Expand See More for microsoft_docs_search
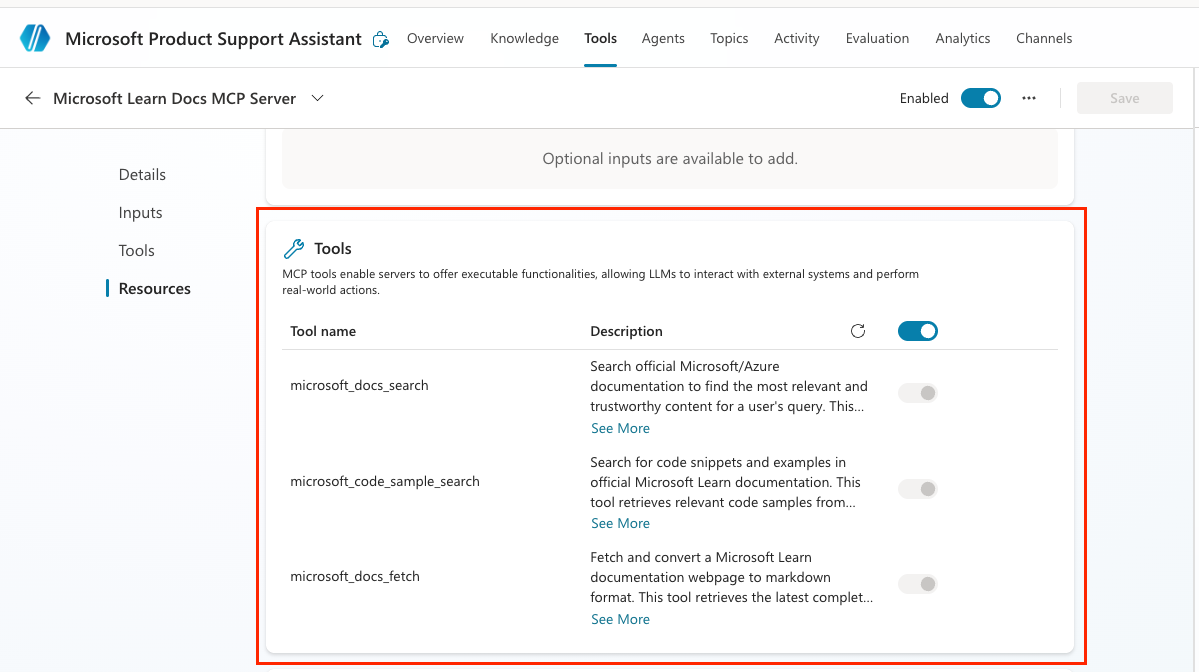The width and height of the screenshot is (1199, 672). click(620, 428)
